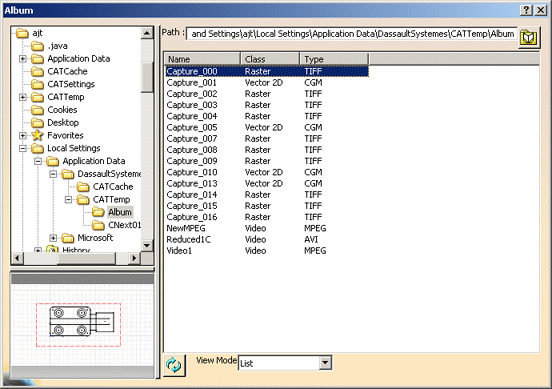Sort list by Type column header
This screenshot has height=389, width=552.
(334, 59)
